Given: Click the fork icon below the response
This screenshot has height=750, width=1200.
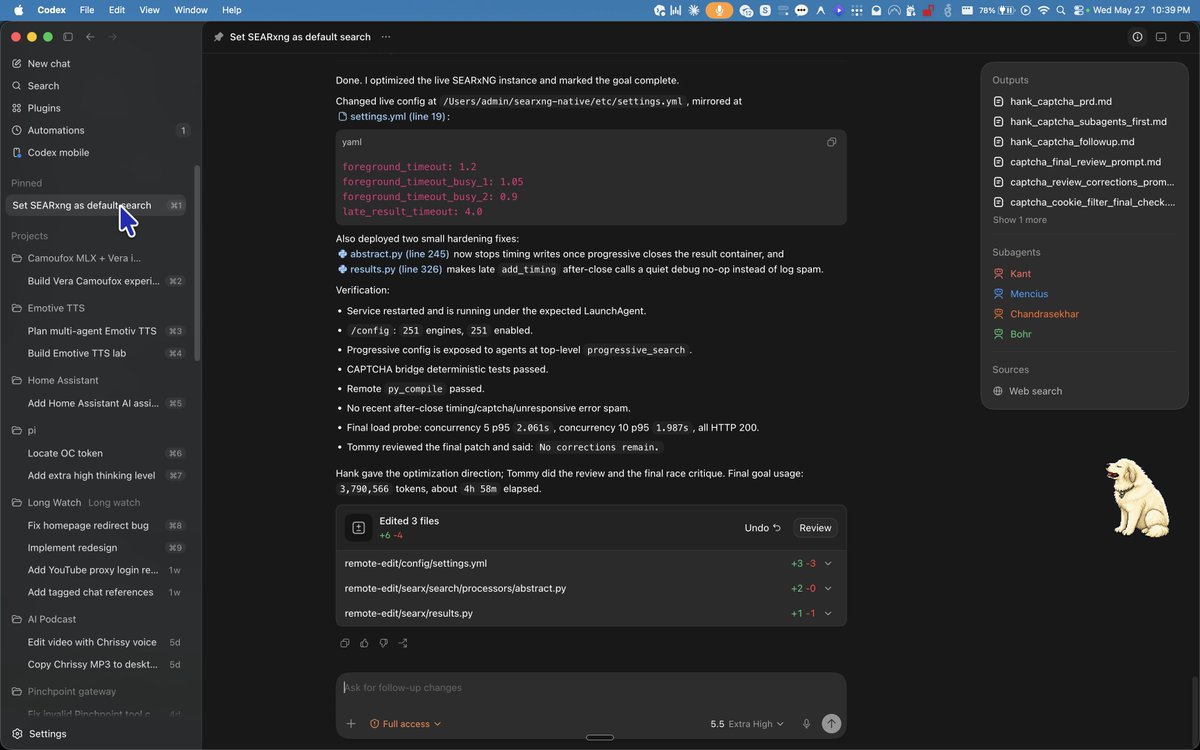Looking at the screenshot, I should (x=402, y=643).
